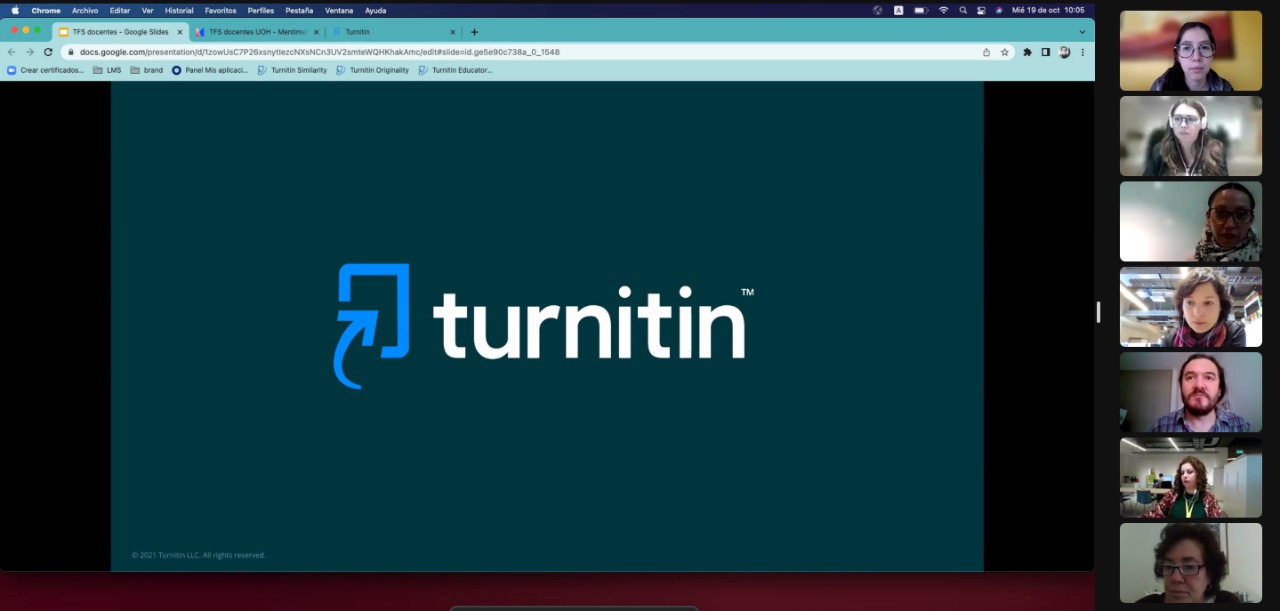Viewport: 1280px width, 611px height.
Task: Check the battery status icon
Action: (921, 10)
